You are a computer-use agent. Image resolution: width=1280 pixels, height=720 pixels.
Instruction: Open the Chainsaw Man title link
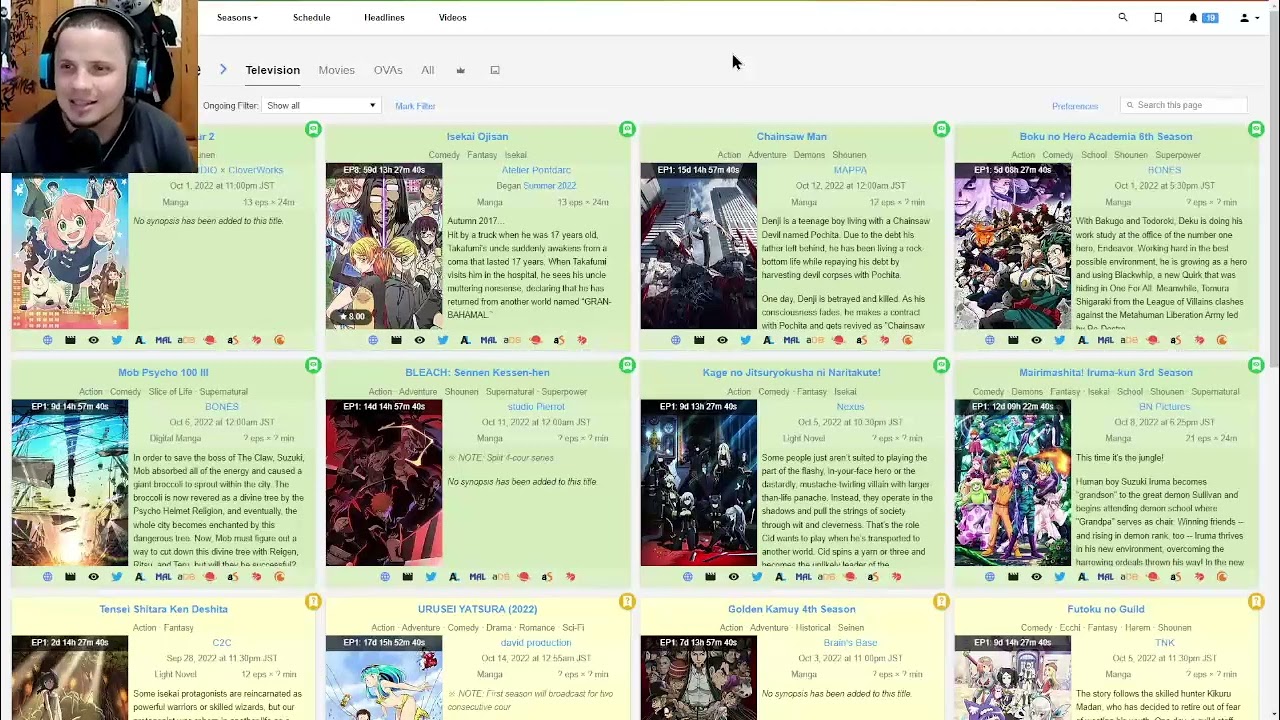point(791,136)
